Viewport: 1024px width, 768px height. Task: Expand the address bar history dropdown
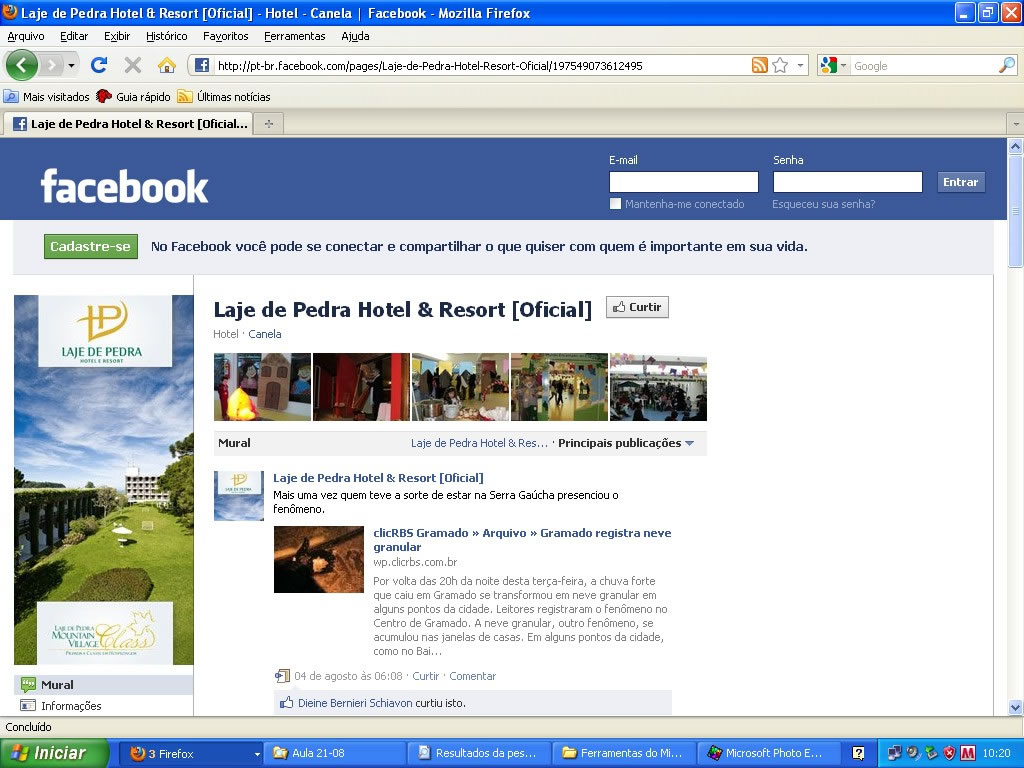point(800,65)
